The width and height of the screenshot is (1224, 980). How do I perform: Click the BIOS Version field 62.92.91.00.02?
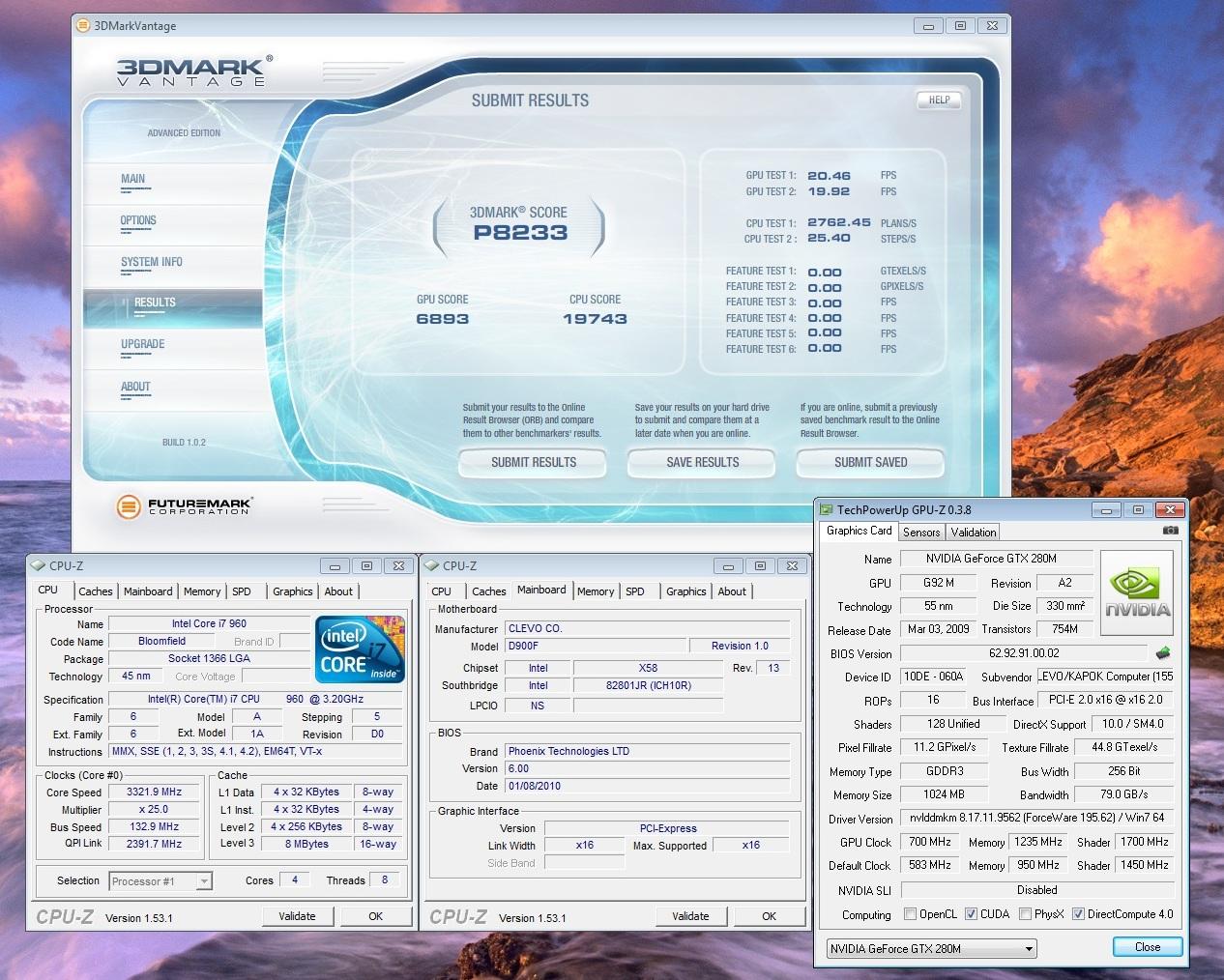pos(1024,653)
